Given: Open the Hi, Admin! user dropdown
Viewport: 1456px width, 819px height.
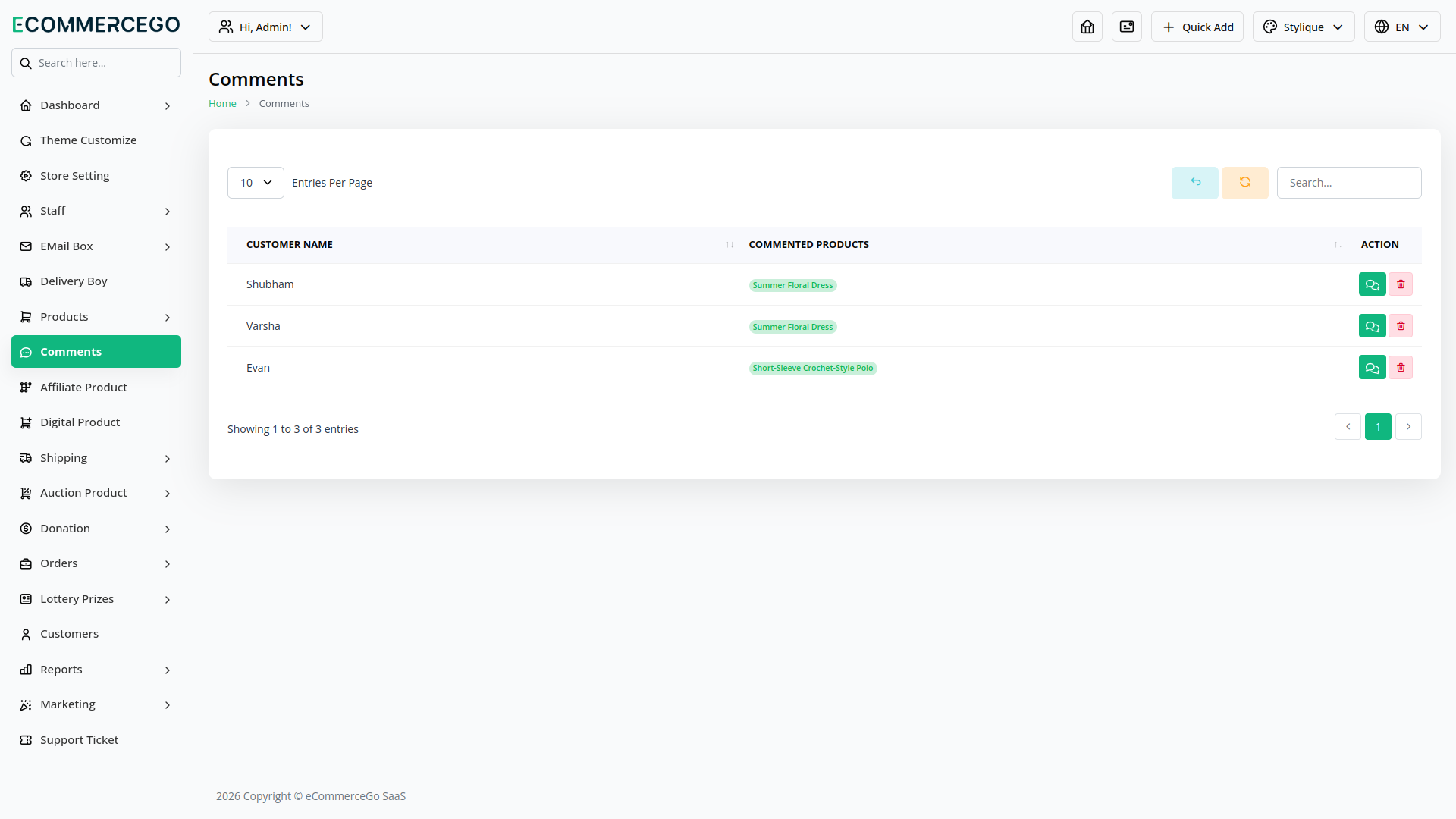Looking at the screenshot, I should click(265, 27).
